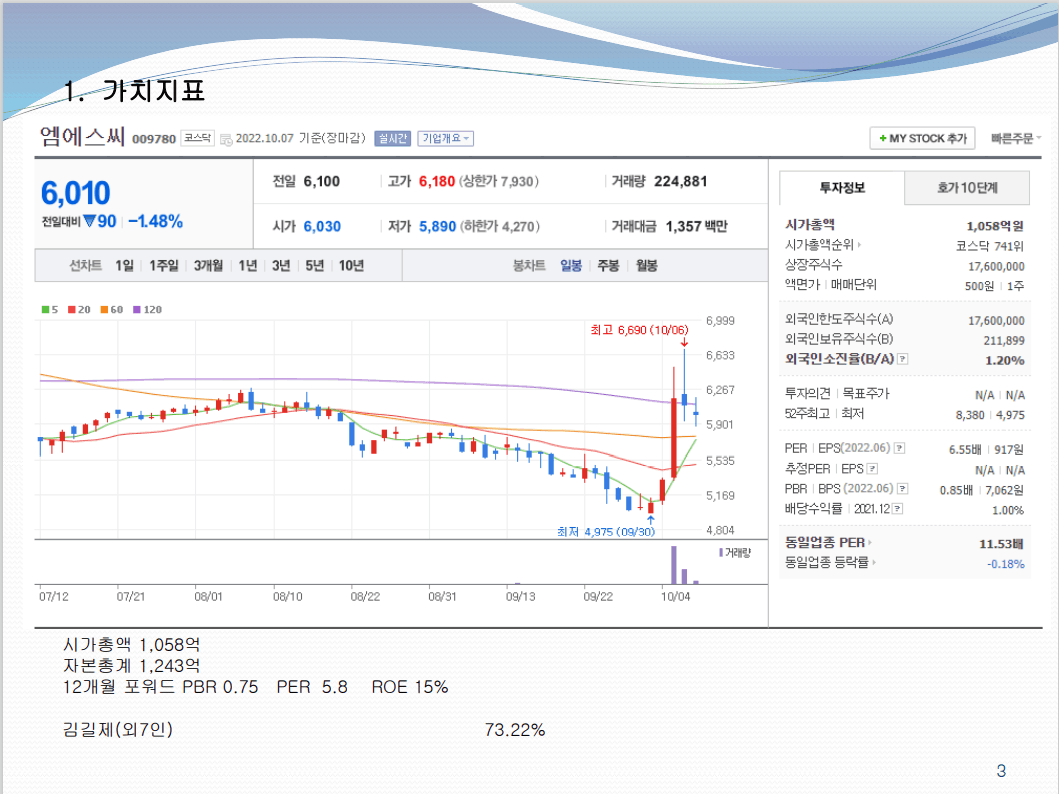Click the help icon next to 추정PER EPS

click(873, 469)
